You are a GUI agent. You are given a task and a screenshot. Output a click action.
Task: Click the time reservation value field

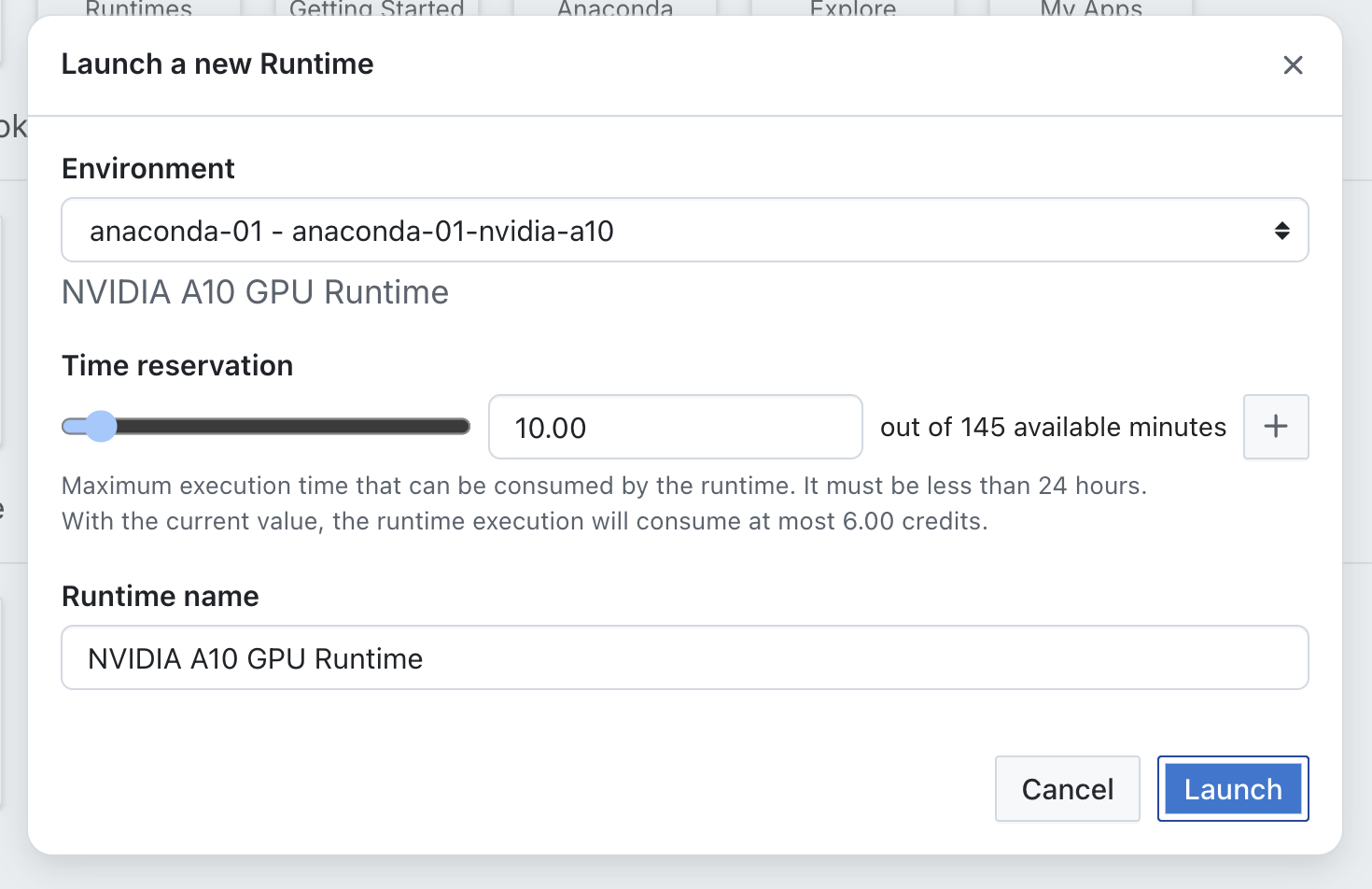tap(675, 427)
